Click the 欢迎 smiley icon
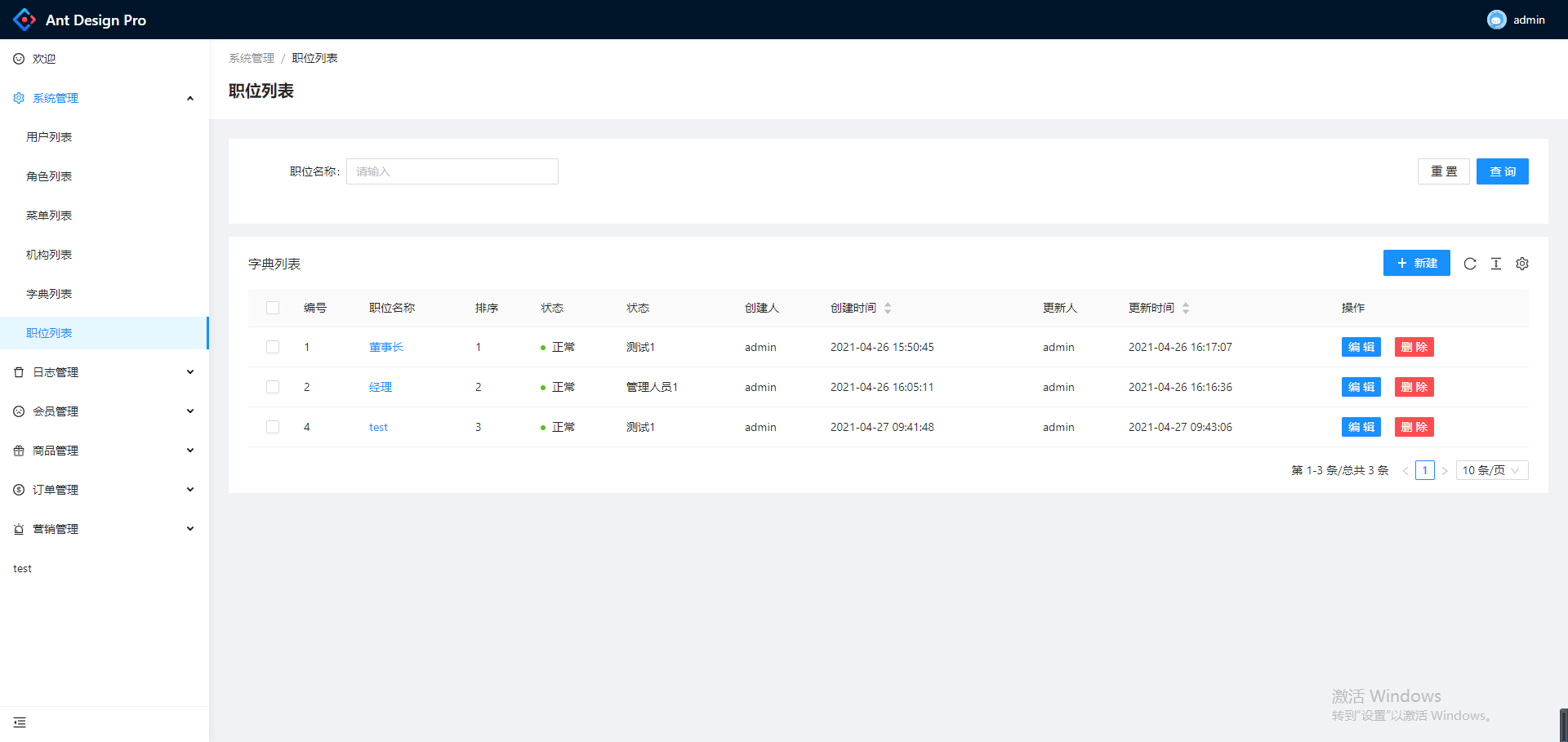Viewport: 1568px width, 742px height. click(19, 59)
